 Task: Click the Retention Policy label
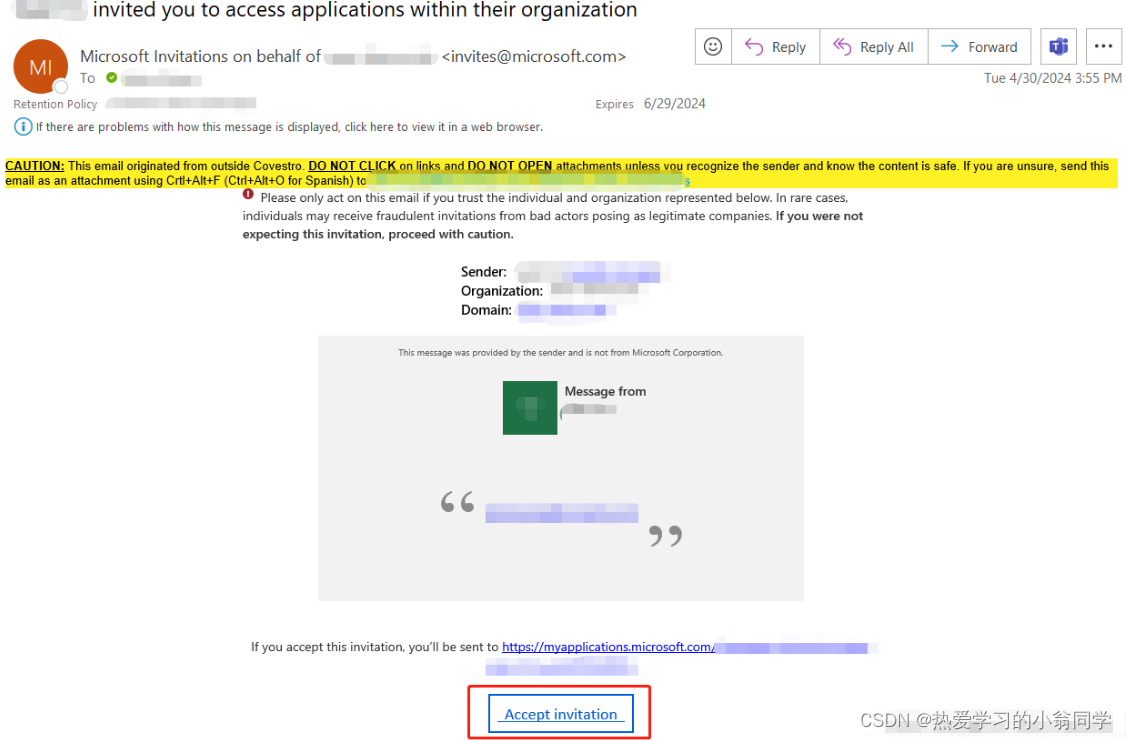(x=55, y=103)
